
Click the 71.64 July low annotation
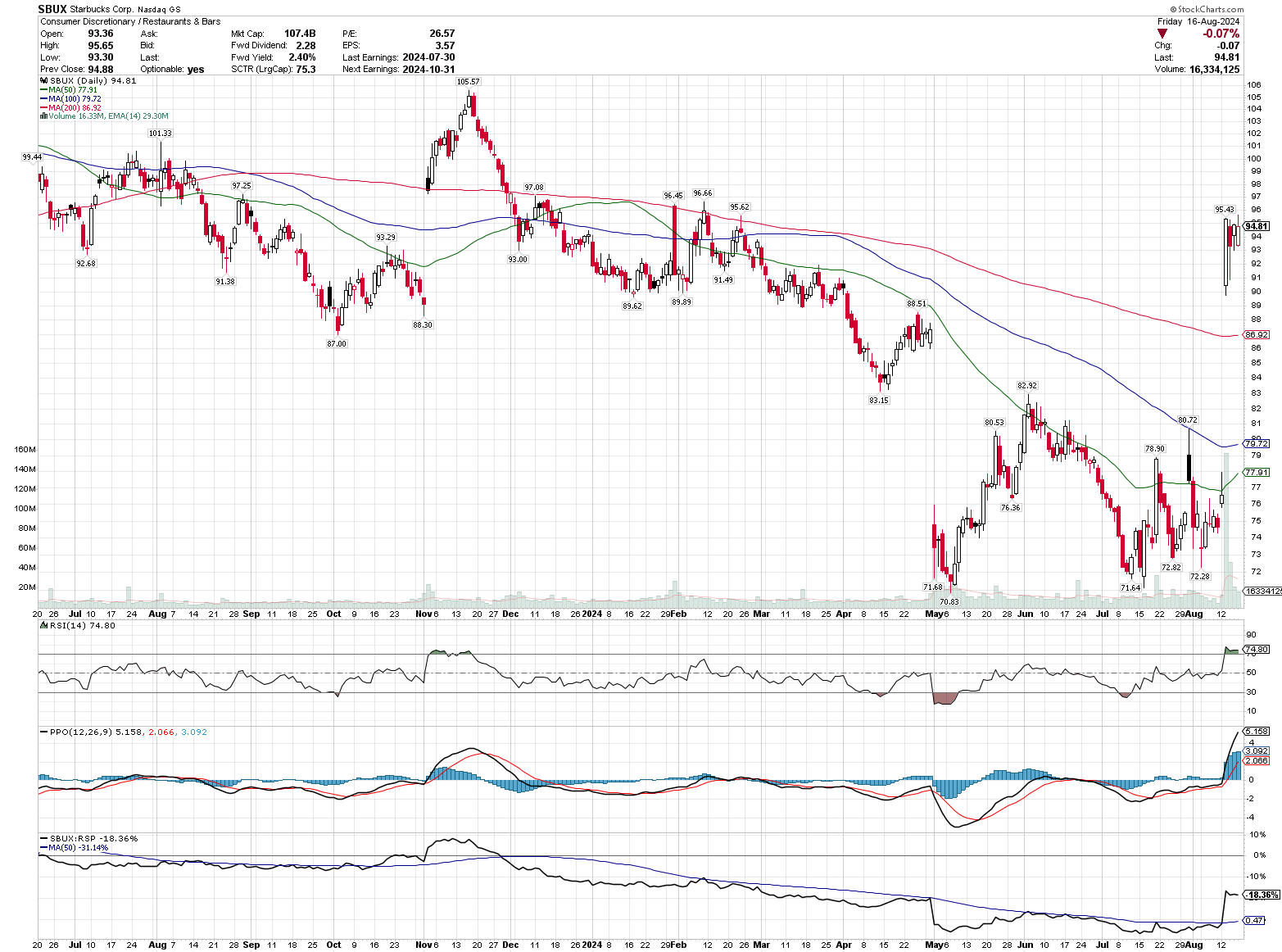1130,587
